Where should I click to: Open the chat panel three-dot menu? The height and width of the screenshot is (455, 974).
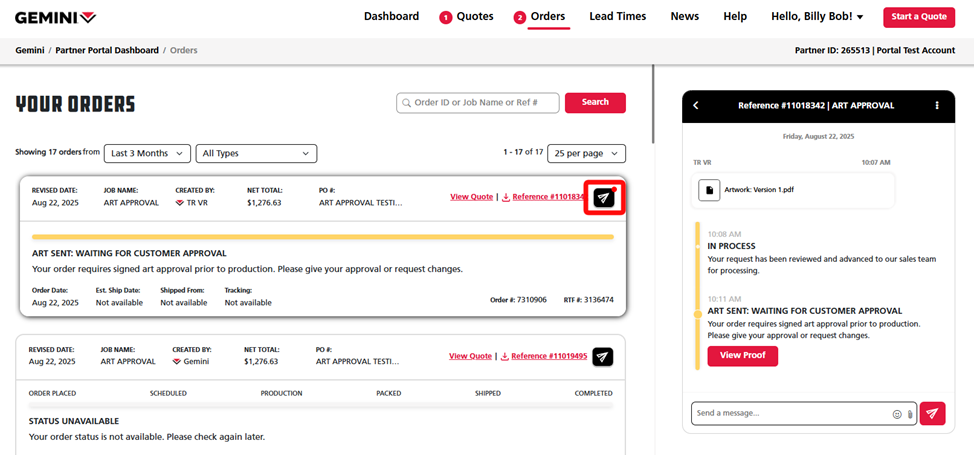click(936, 105)
